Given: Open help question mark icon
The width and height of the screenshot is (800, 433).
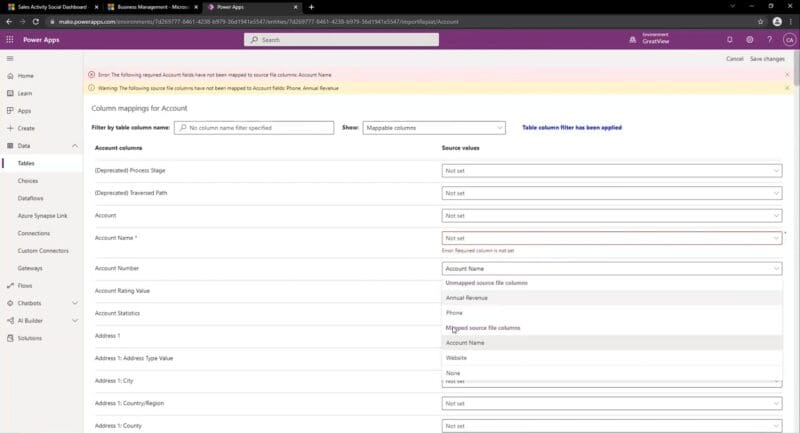Looking at the screenshot, I should pos(769,40).
